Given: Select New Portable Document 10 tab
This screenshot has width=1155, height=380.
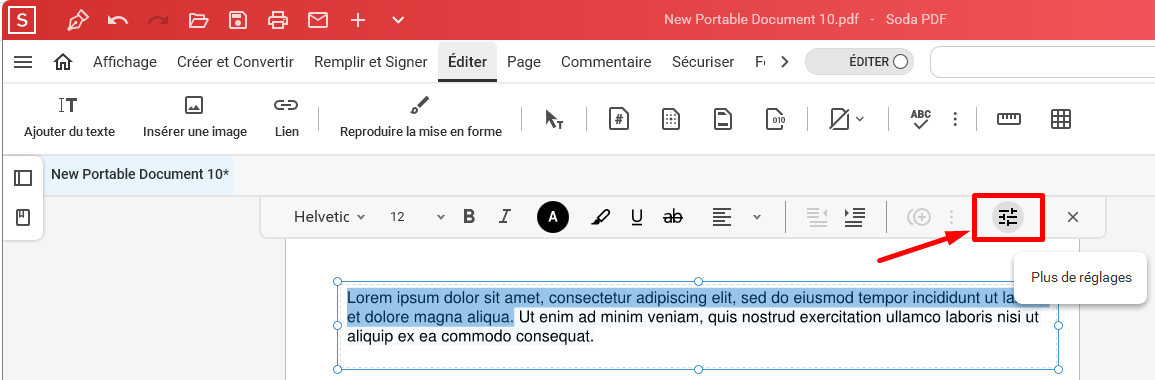Looking at the screenshot, I should pyautogui.click(x=140, y=175).
